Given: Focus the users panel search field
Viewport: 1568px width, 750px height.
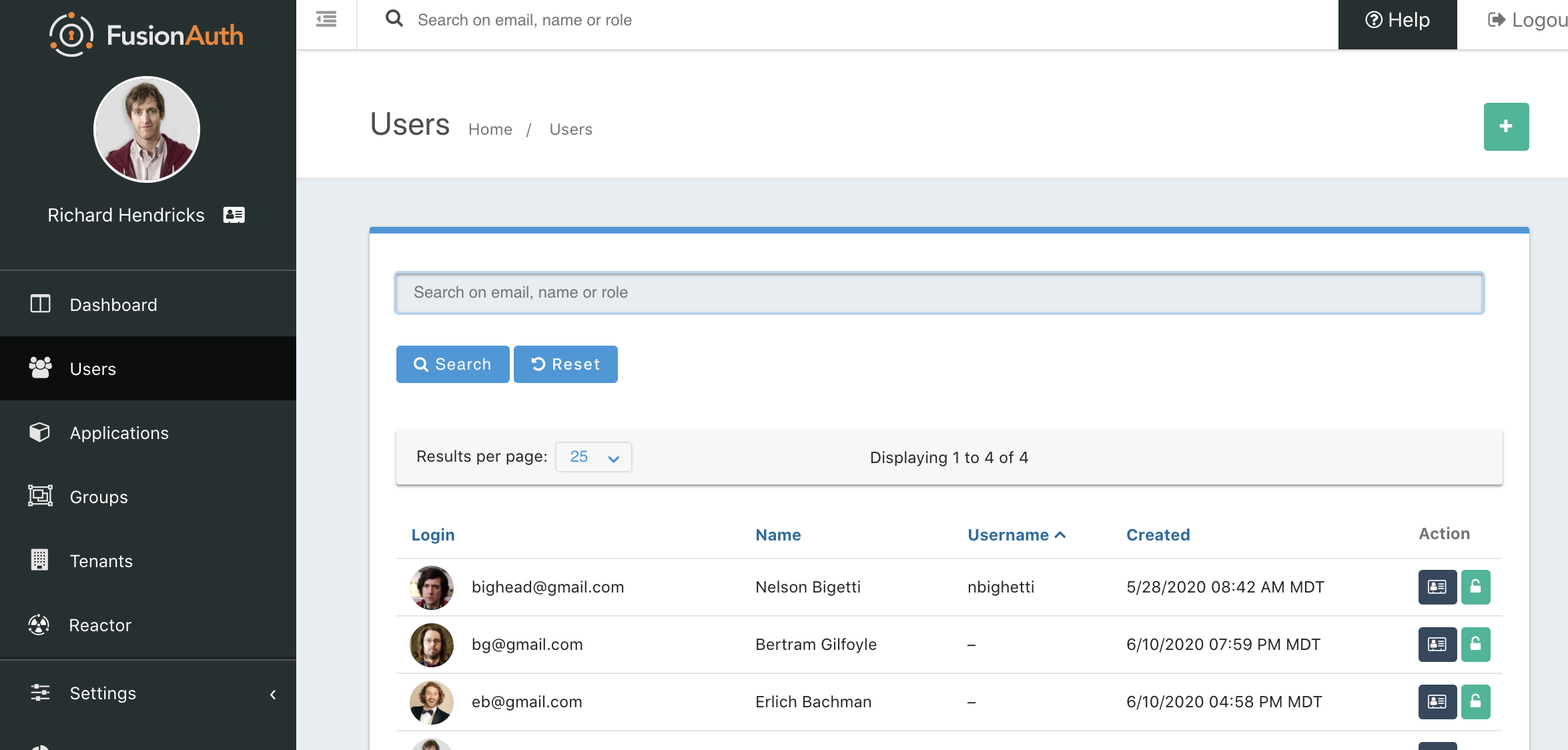Looking at the screenshot, I should coord(939,293).
